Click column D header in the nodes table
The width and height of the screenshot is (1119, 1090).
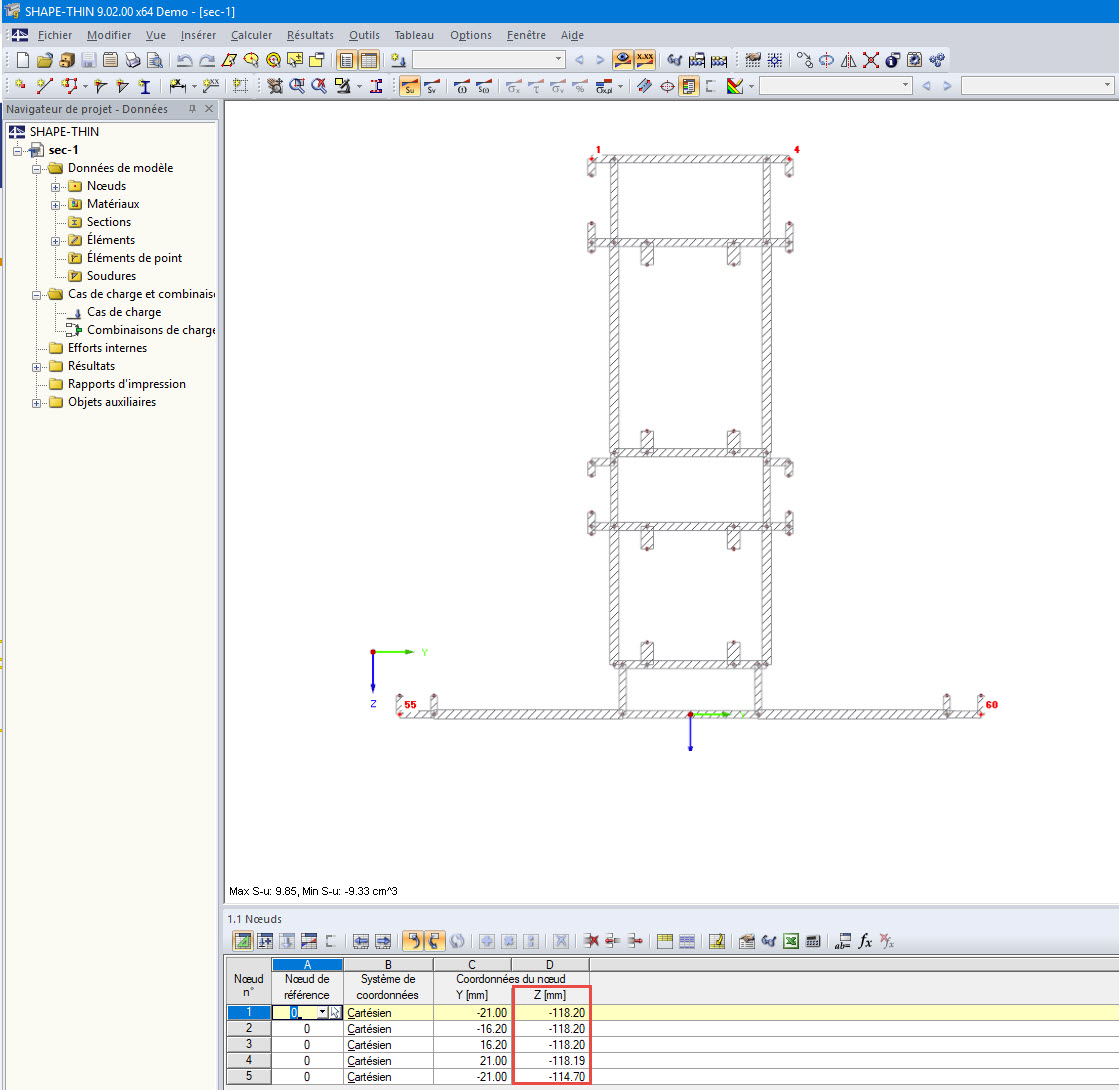[550, 964]
